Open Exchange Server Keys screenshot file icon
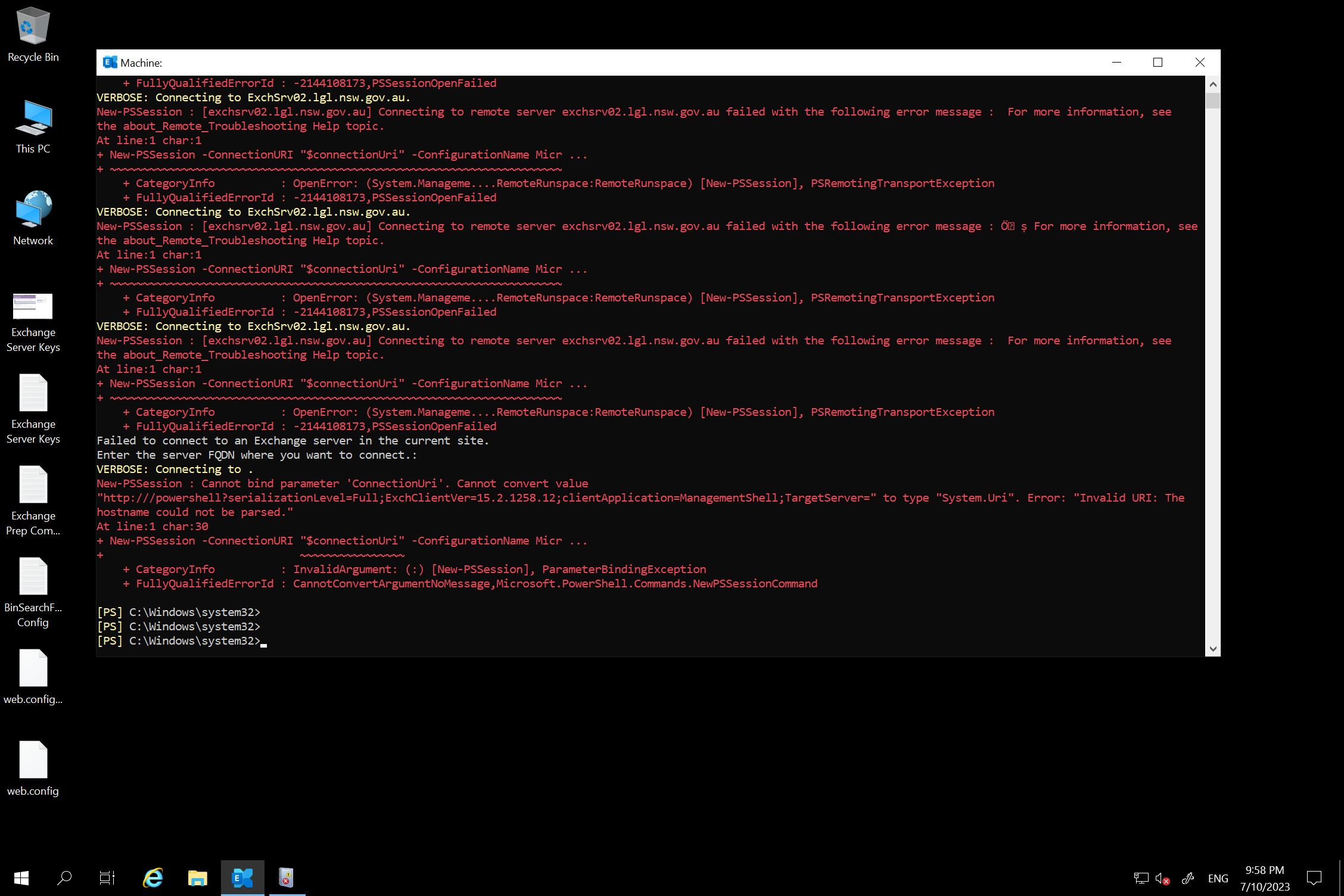Viewport: 1344px width, 896px height. pyautogui.click(x=33, y=307)
